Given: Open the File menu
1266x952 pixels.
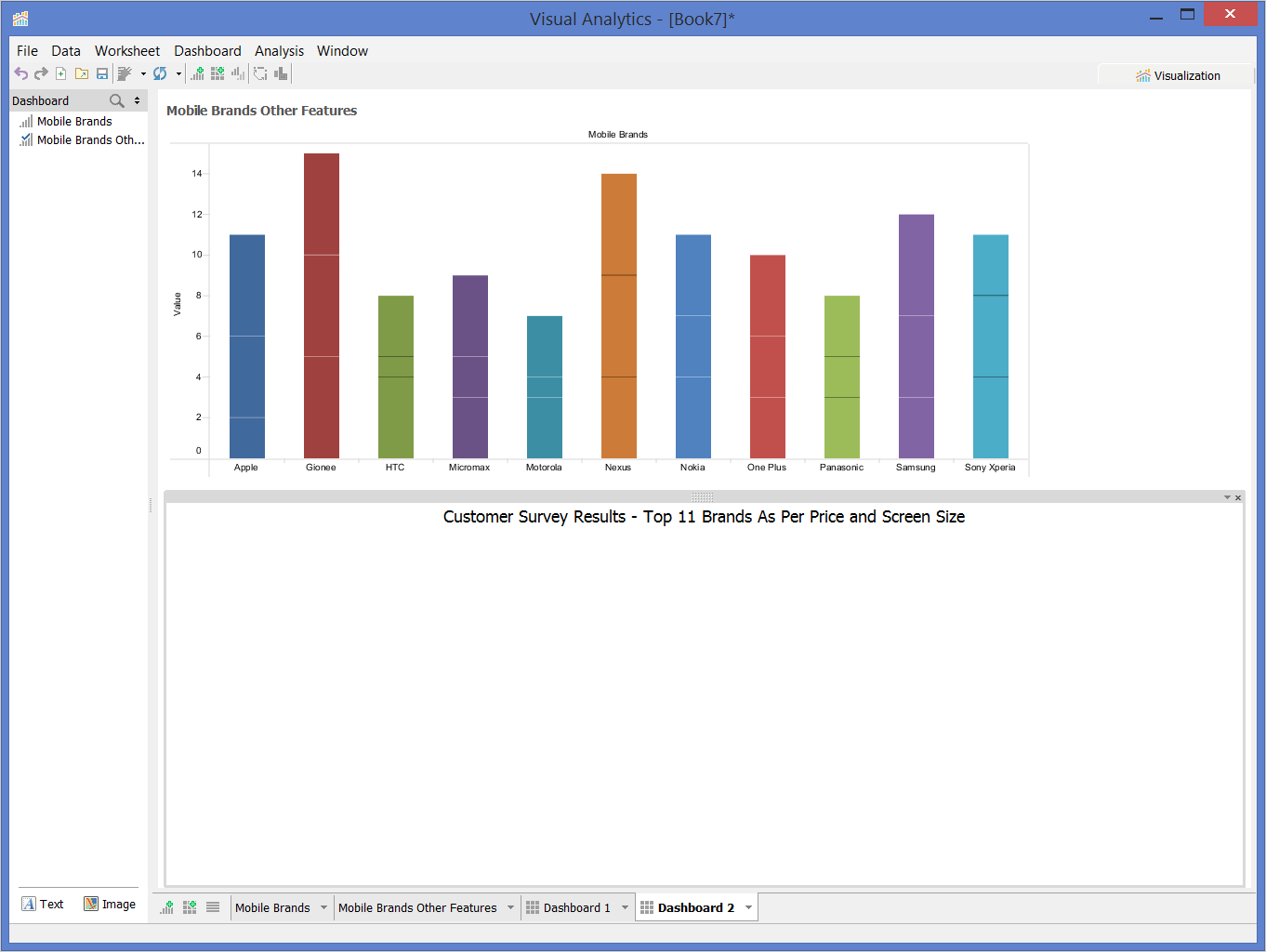Looking at the screenshot, I should coord(27,51).
